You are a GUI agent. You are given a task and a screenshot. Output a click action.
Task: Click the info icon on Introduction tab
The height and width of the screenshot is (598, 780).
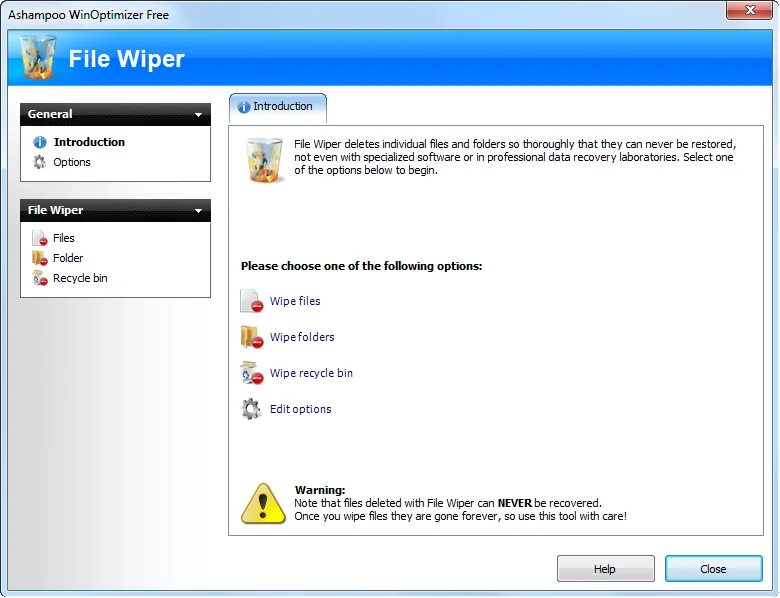[x=244, y=107]
